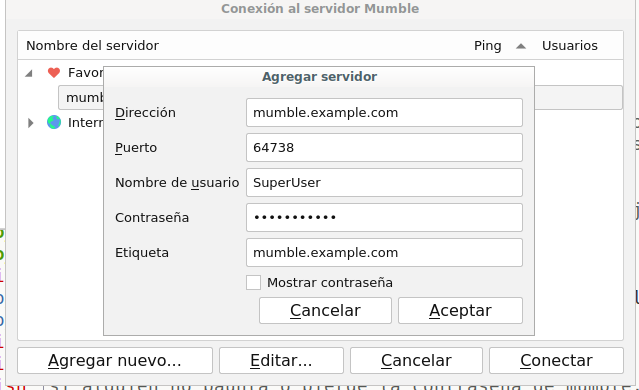Toggle the Mostrar contraseña checkbox
This screenshot has height=390, width=639.
pos(253,282)
